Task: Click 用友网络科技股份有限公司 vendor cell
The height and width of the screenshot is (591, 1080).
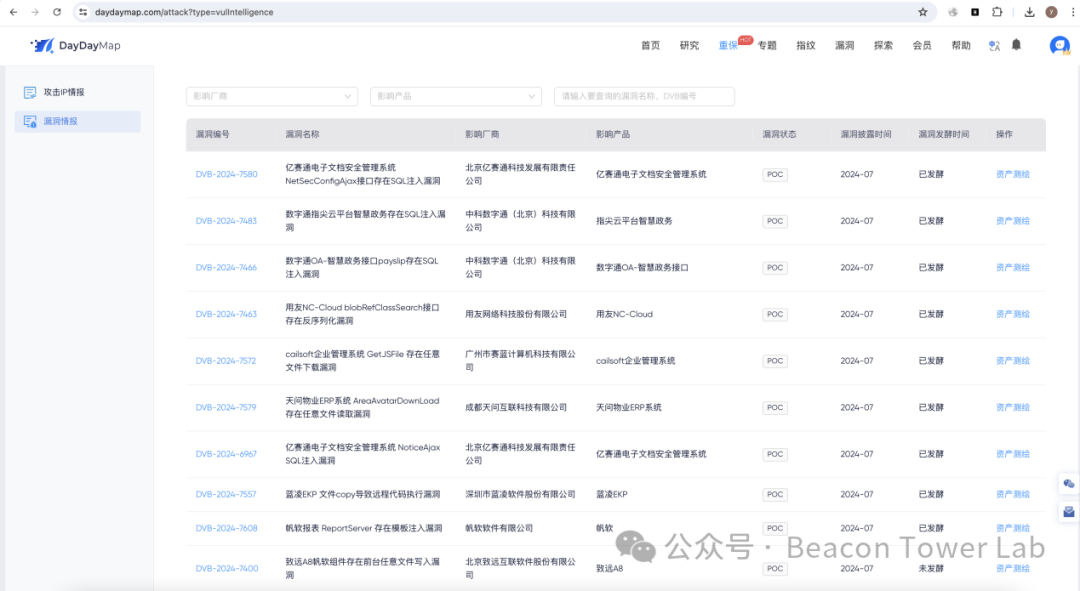Action: pos(516,314)
